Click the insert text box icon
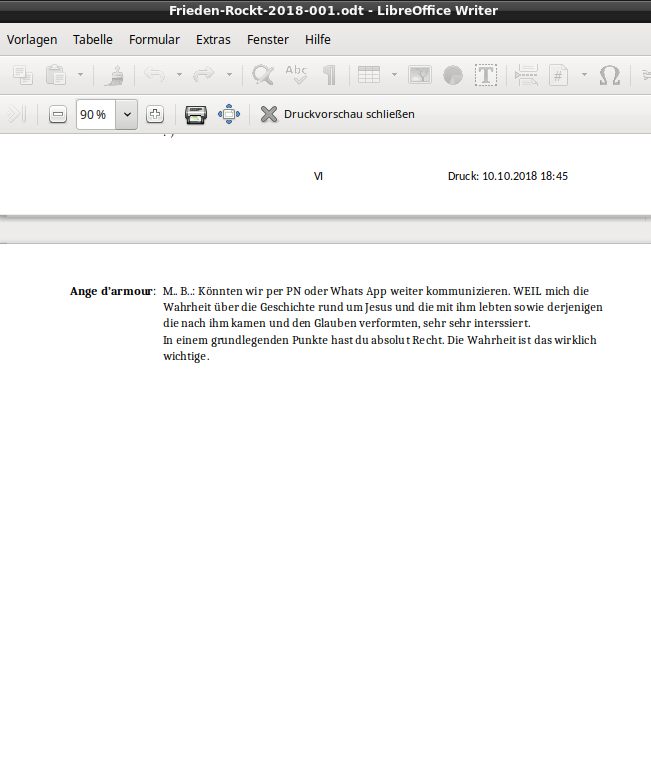Viewport: 651px width, 758px height. [486, 75]
